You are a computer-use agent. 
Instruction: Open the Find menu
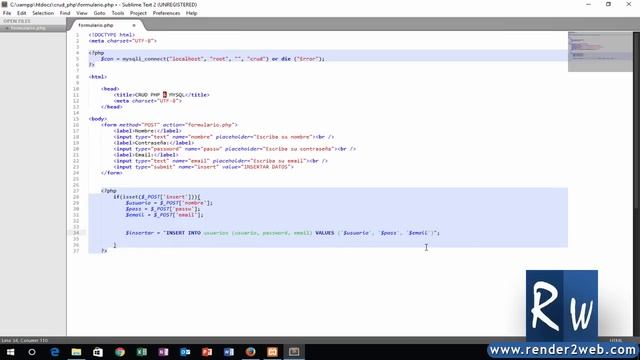click(x=65, y=13)
